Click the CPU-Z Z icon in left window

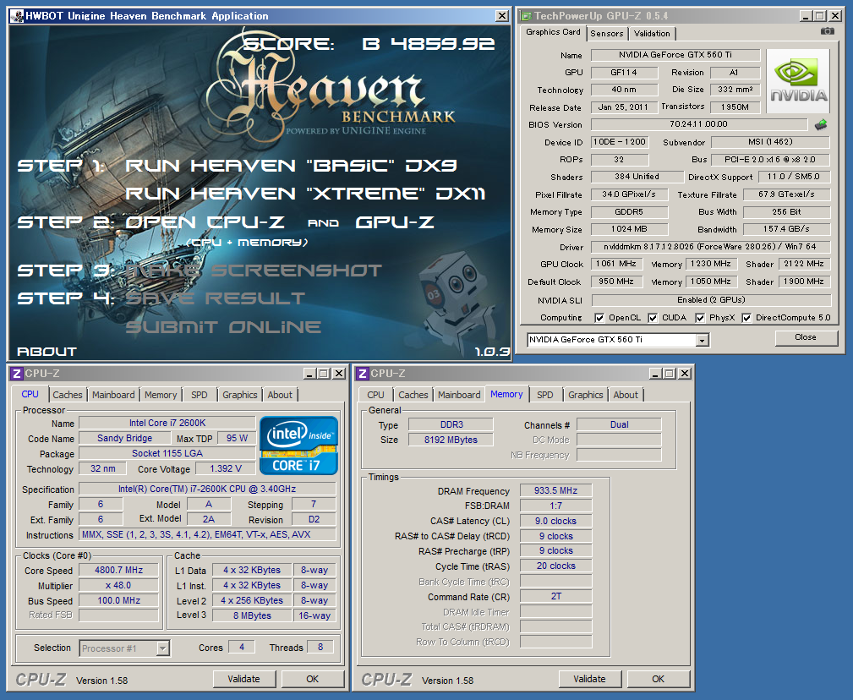tap(16, 373)
